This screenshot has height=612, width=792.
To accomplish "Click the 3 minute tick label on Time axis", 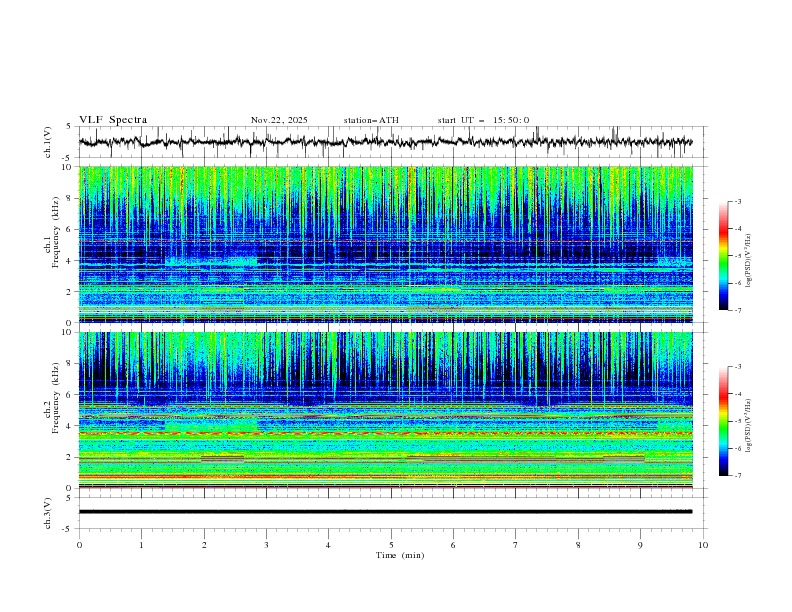I will click(266, 545).
